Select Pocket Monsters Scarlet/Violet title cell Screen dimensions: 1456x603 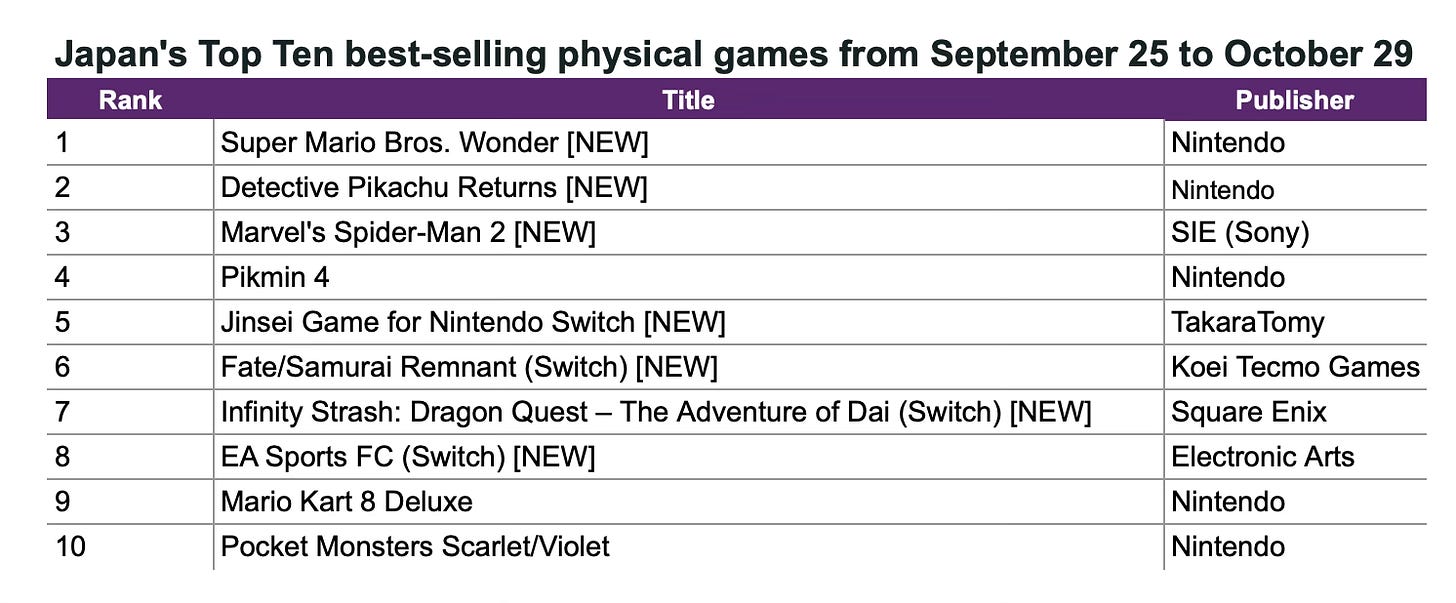415,546
